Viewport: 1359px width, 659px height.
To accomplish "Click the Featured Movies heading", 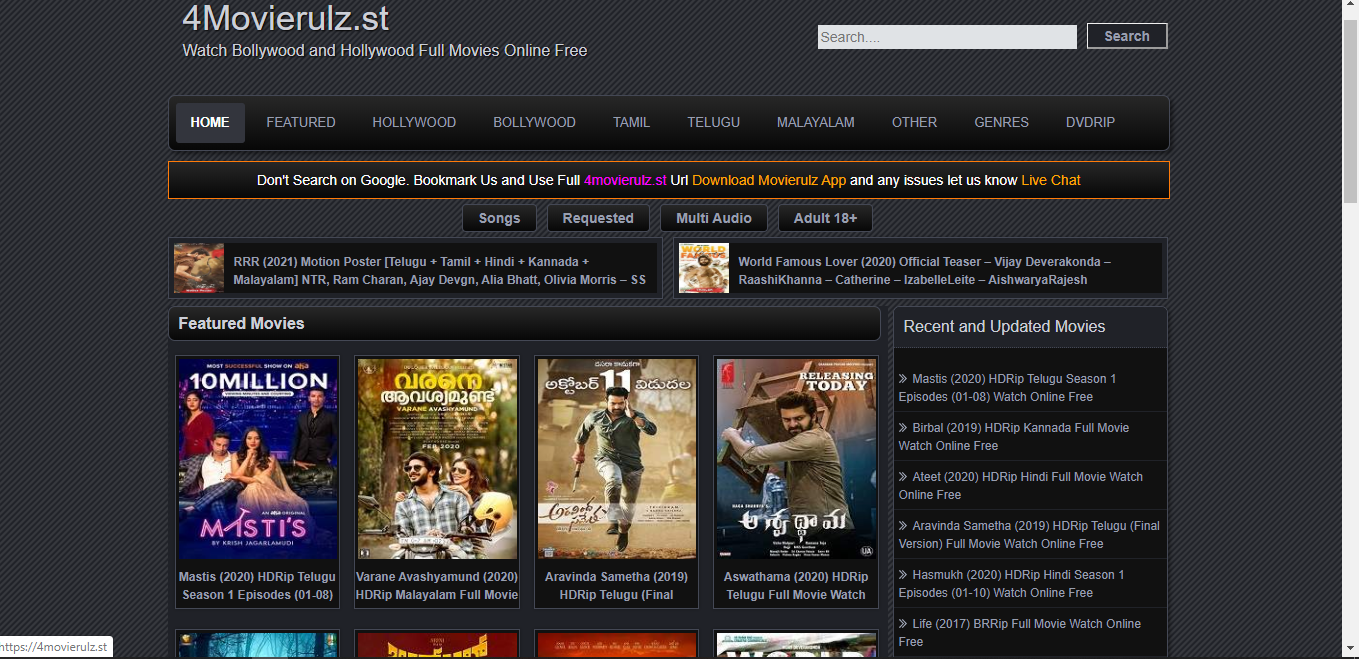I will pos(241,324).
